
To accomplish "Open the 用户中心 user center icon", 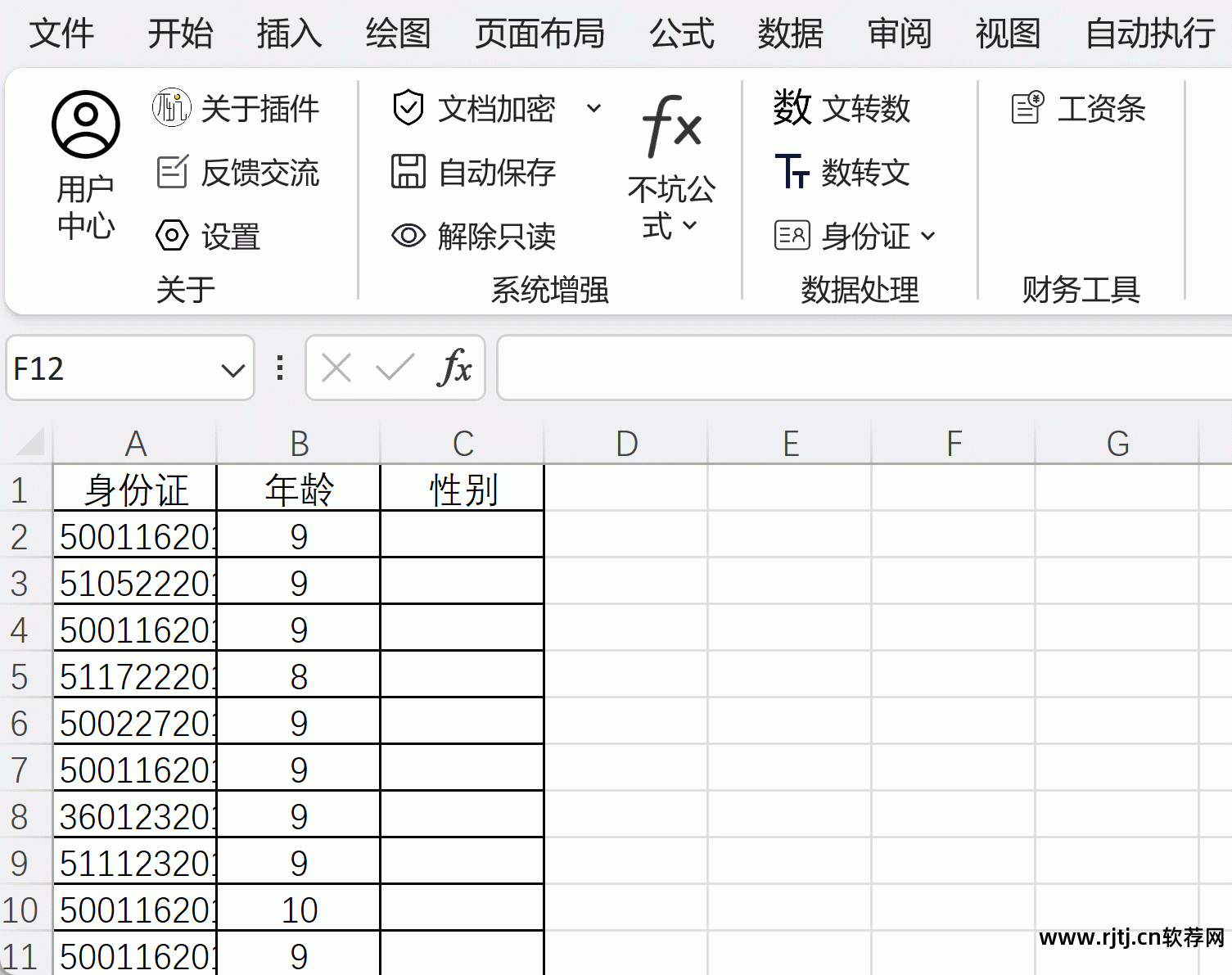I will click(86, 124).
